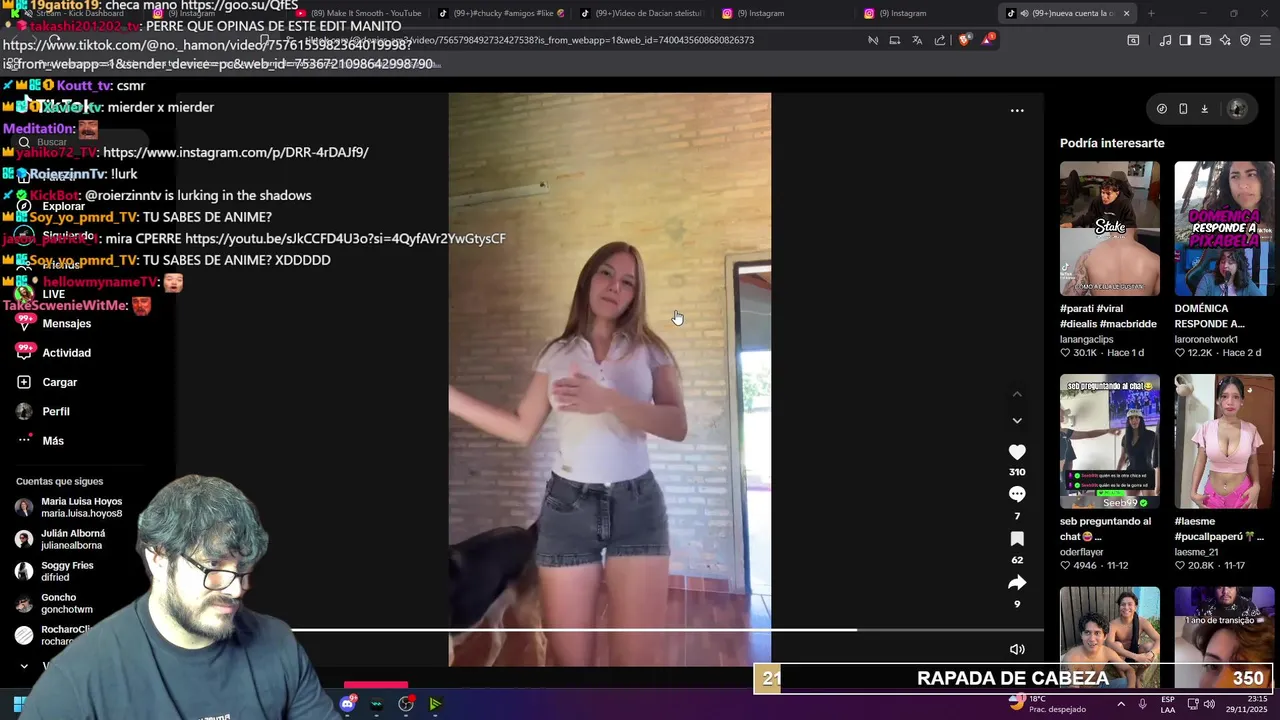Open Perfil in TikTok sidebar
Viewport: 1280px width, 720px height.
click(x=56, y=411)
